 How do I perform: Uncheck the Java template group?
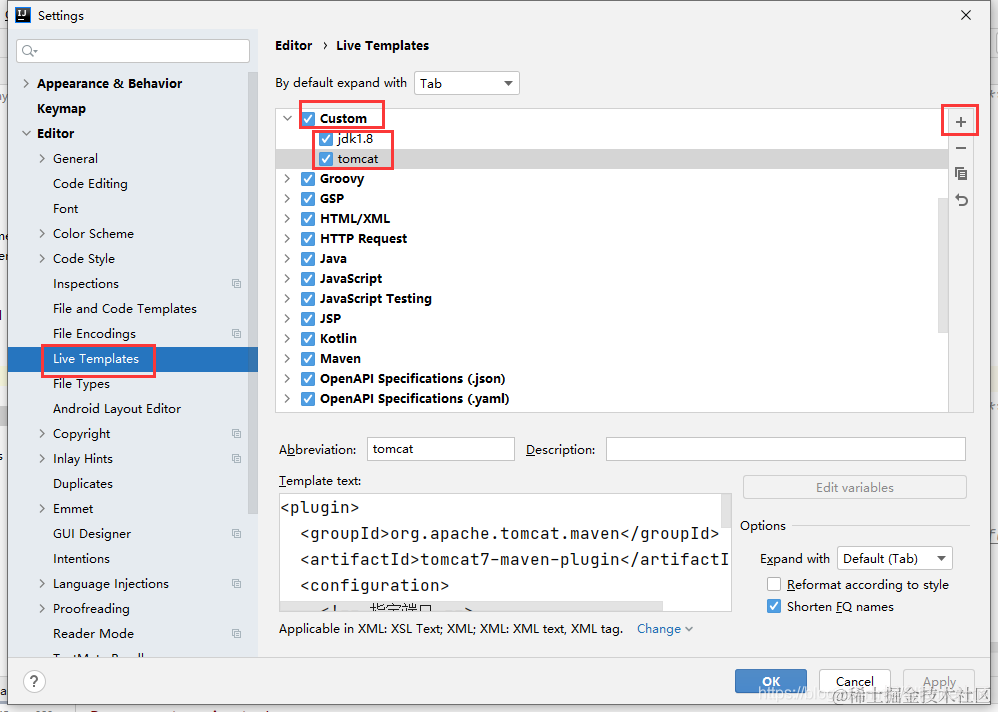click(x=309, y=259)
